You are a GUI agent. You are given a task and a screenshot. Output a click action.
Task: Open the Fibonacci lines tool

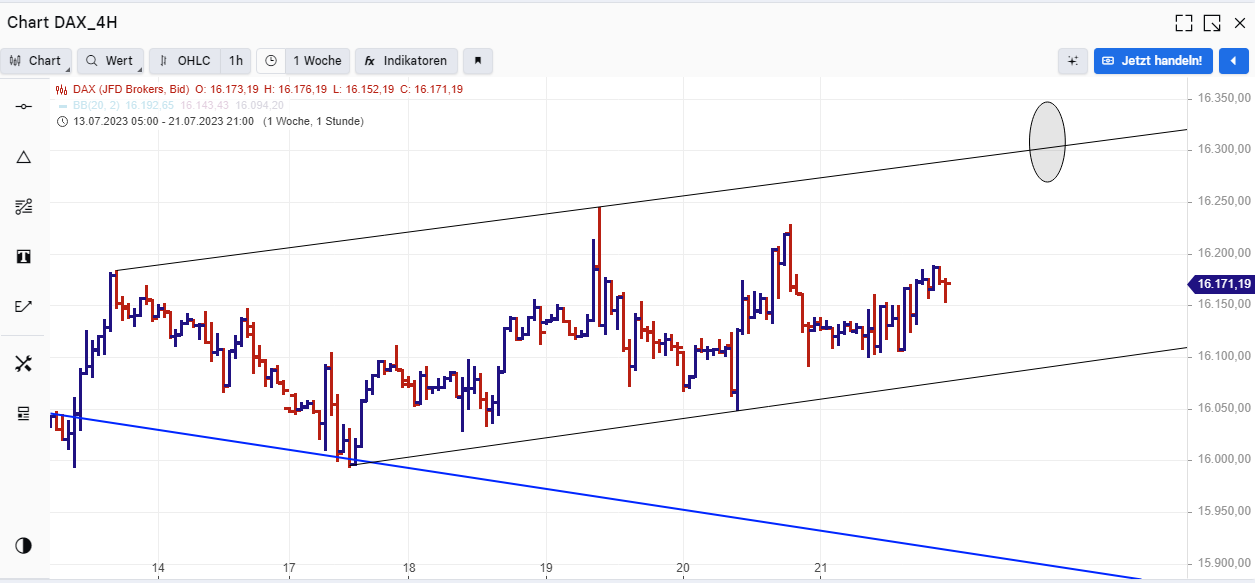click(24, 207)
